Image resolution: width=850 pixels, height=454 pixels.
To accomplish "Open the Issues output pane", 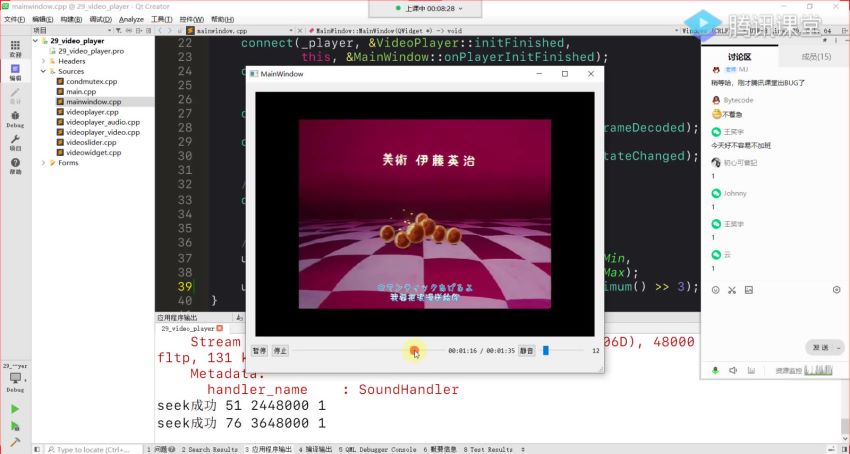I will [161, 449].
